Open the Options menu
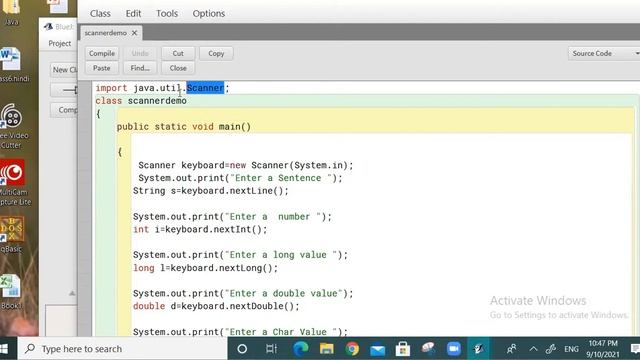Screen dimensions: 640x360 click(209, 13)
